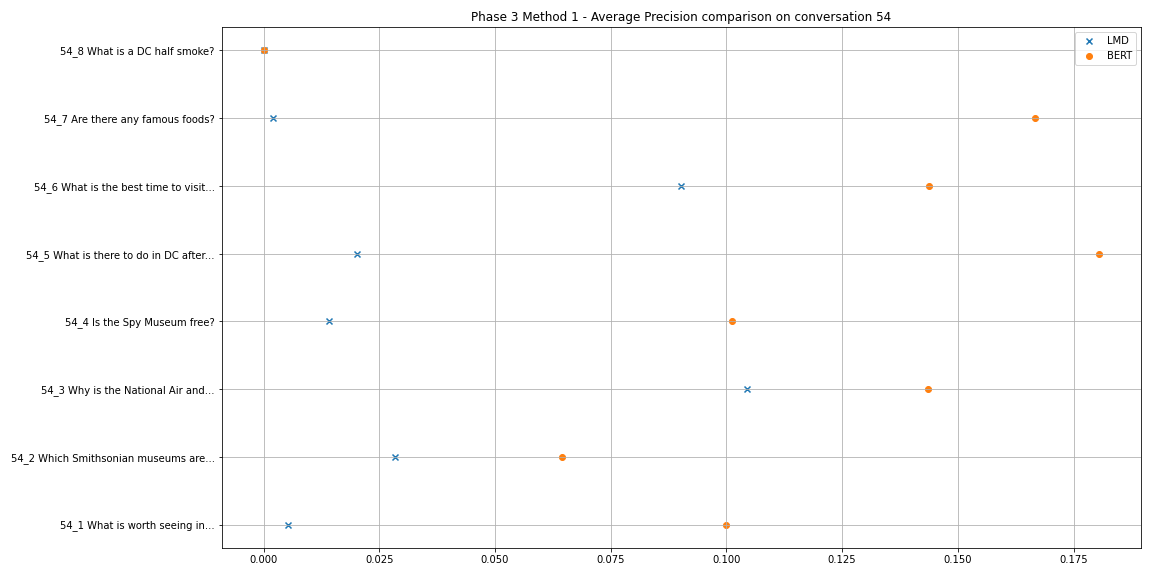This screenshot has height=576, width=1152.
Task: Select the chart title about conversation 54
Action: tap(680, 17)
